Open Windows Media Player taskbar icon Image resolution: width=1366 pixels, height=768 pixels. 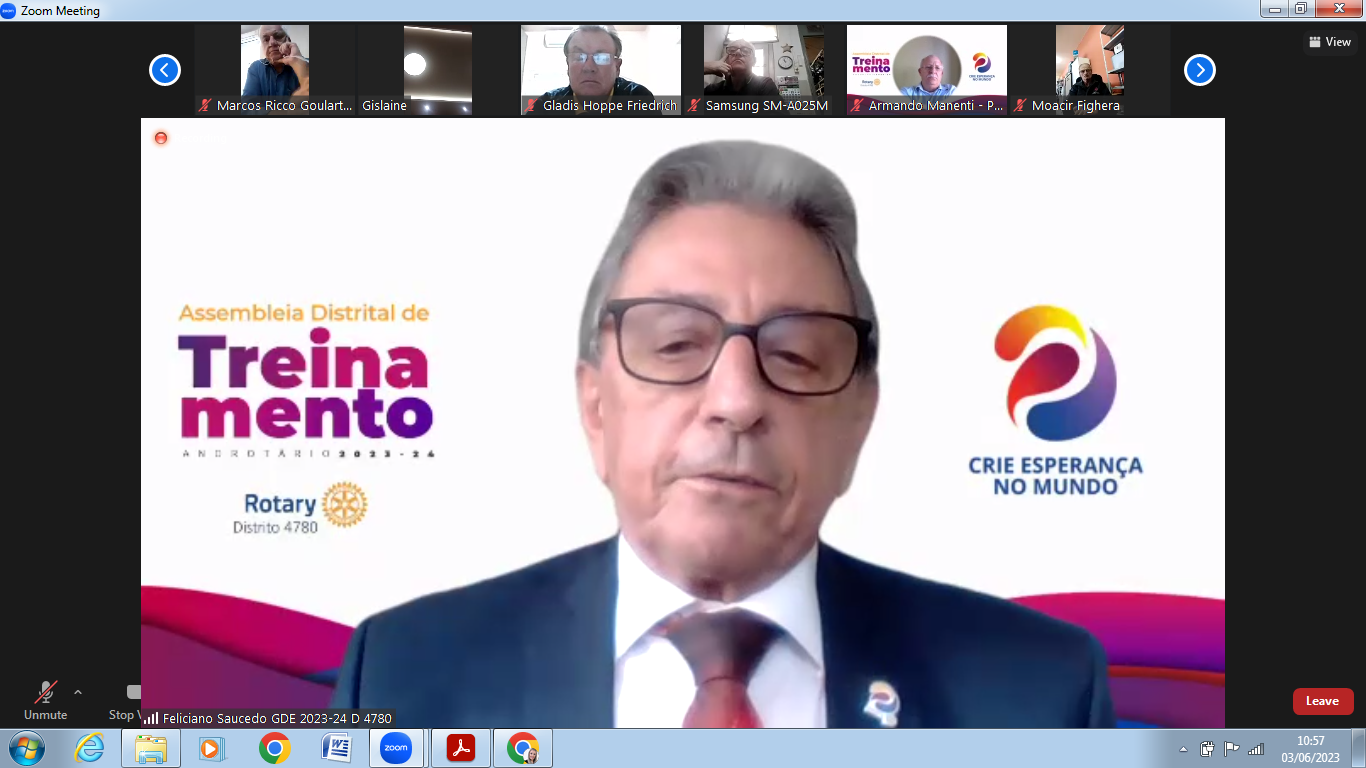pos(212,748)
